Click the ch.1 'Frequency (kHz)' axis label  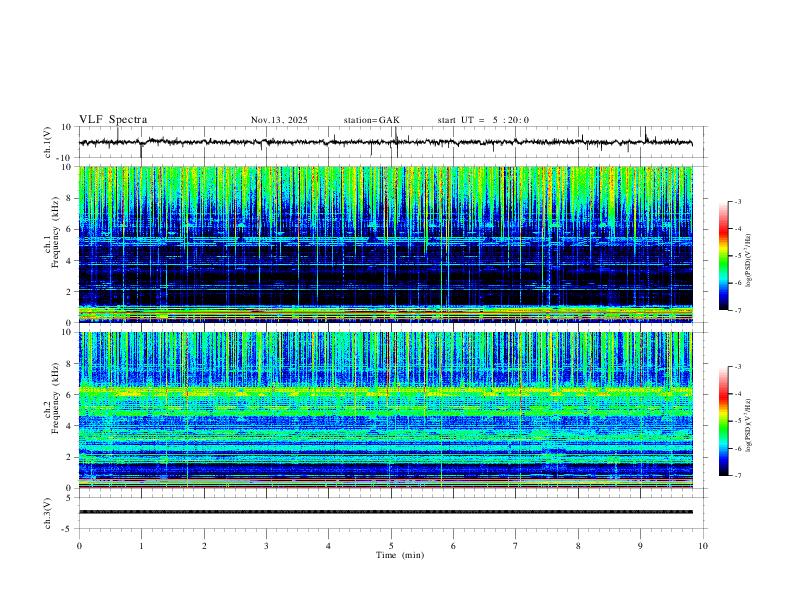[x=55, y=233]
